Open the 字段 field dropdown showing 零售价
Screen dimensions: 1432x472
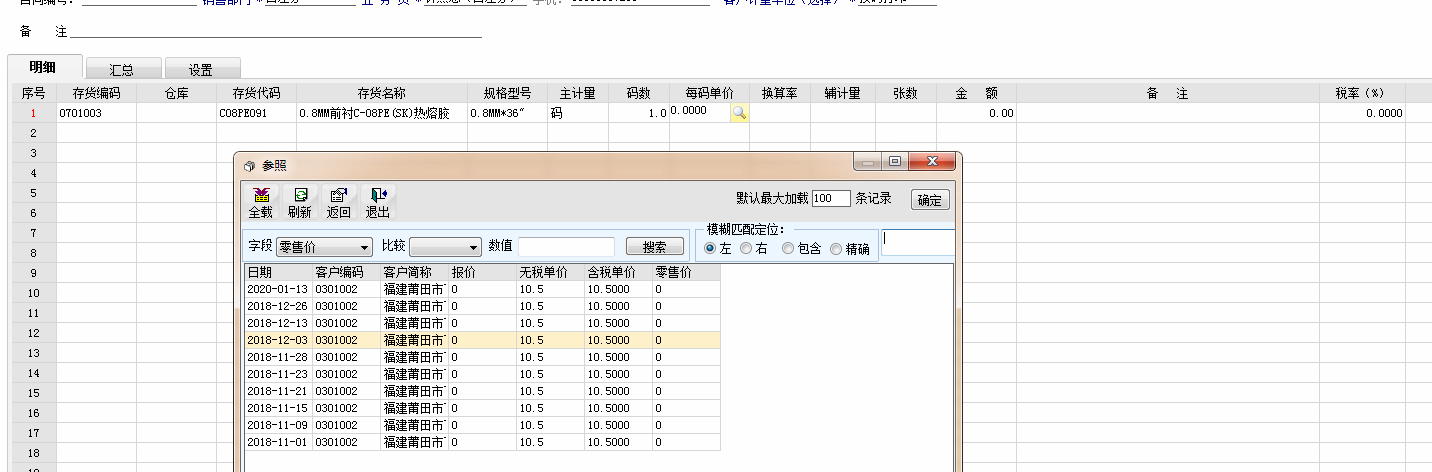click(x=324, y=246)
